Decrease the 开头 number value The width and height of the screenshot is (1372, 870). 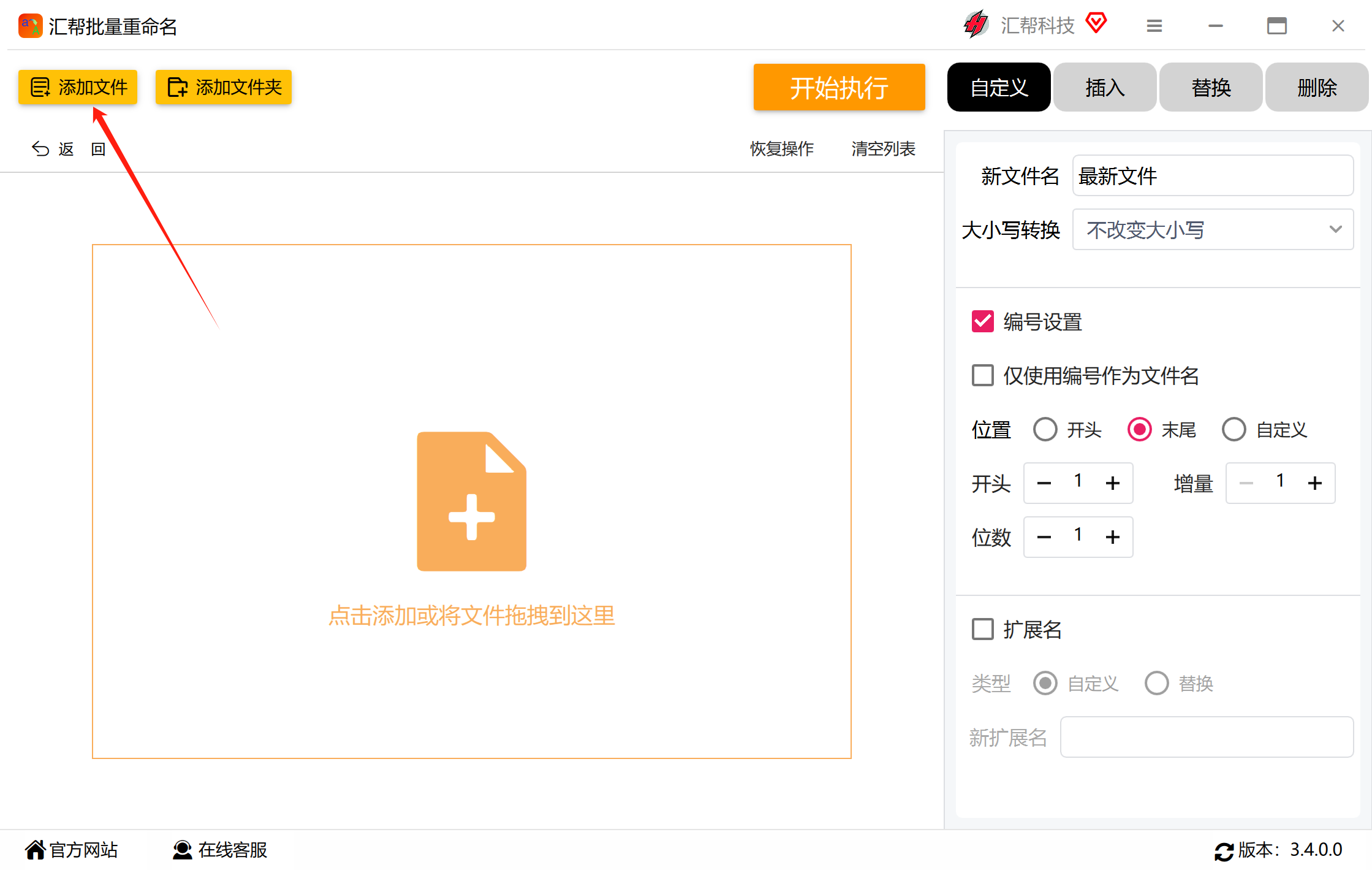pos(1044,483)
